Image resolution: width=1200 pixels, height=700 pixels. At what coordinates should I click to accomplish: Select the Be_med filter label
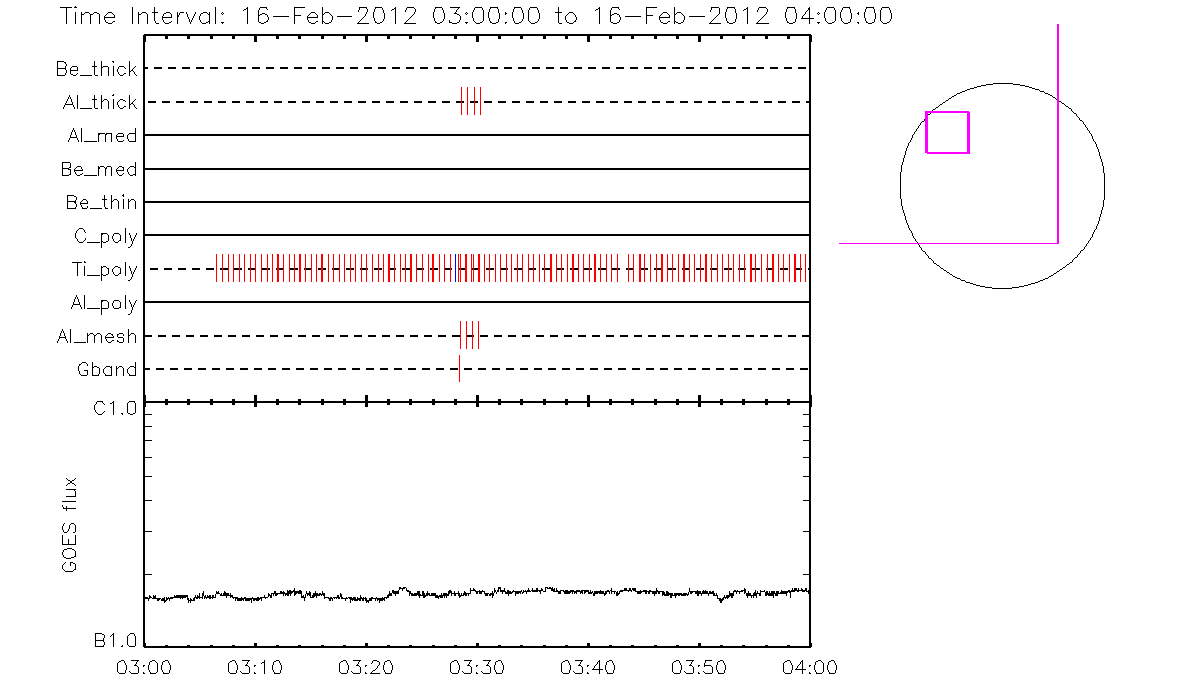(99, 170)
